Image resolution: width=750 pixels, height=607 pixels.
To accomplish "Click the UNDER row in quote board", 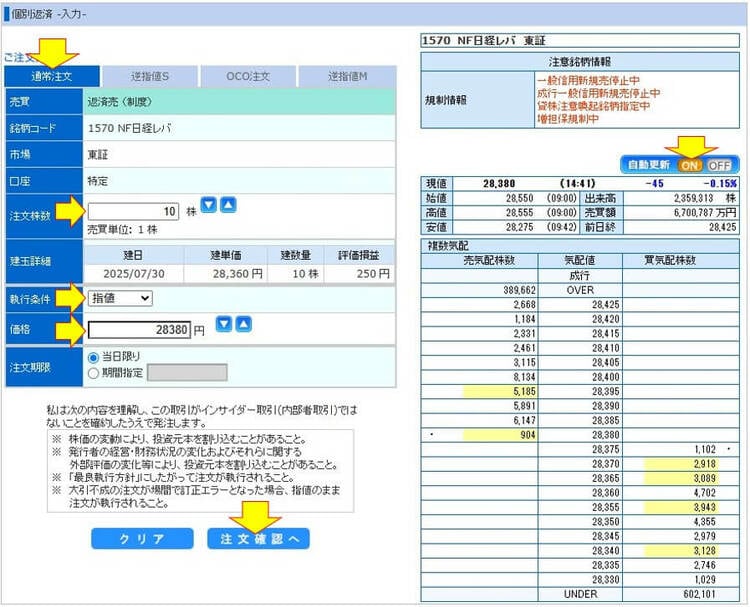I will 580,594.
